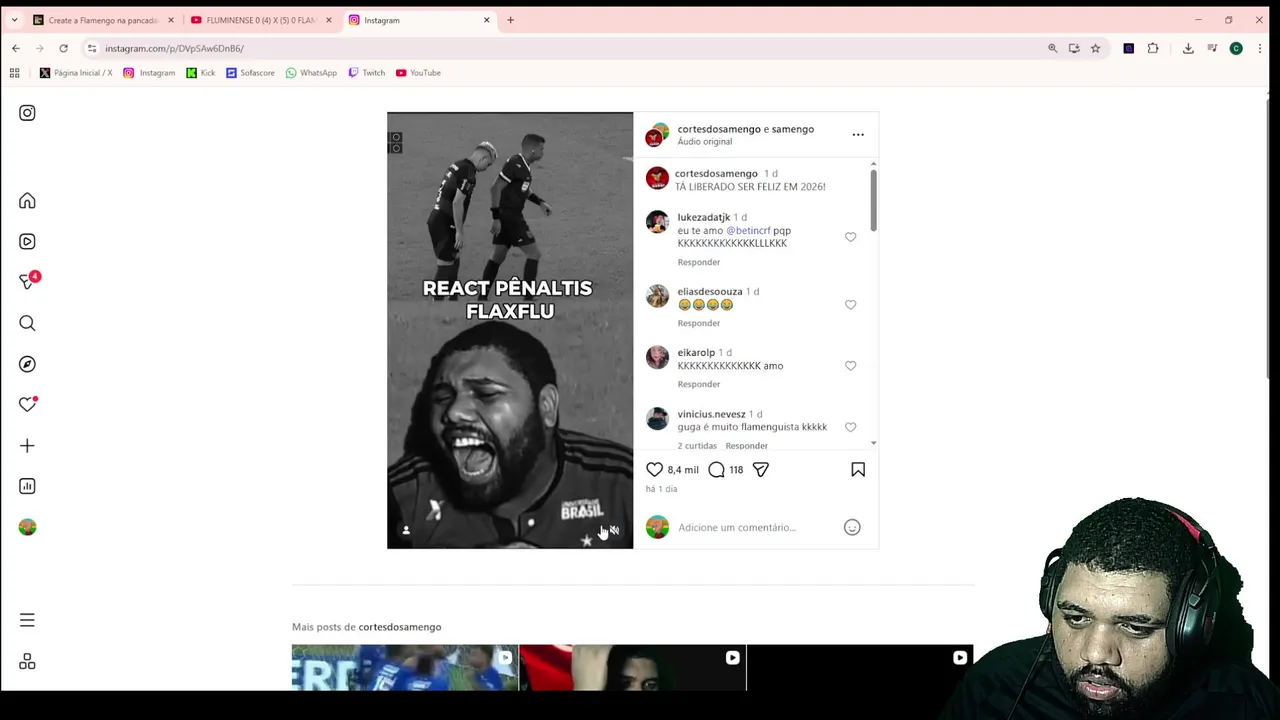Open samengo profile in post header
Screen dimensions: 1280x720
point(792,129)
